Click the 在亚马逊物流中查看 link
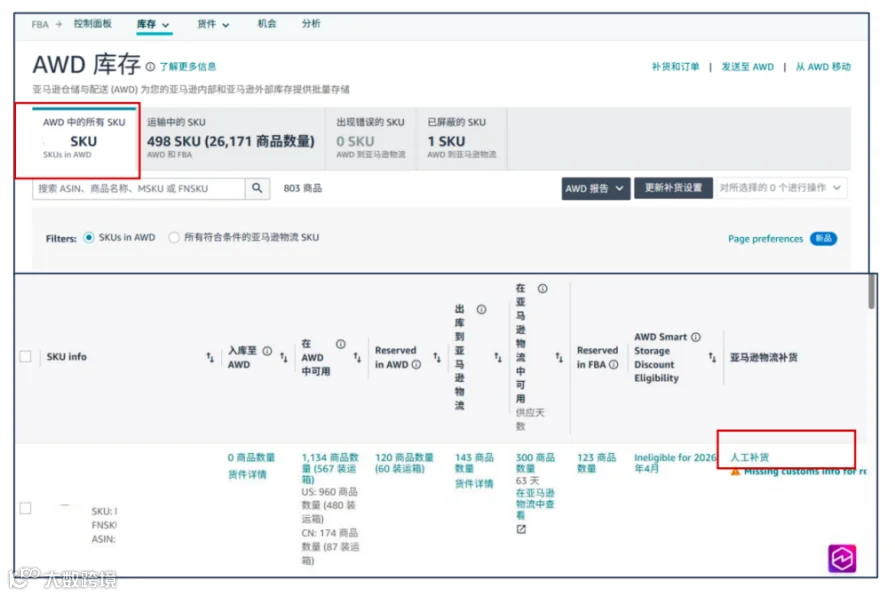The width and height of the screenshot is (895, 596). pos(535,504)
